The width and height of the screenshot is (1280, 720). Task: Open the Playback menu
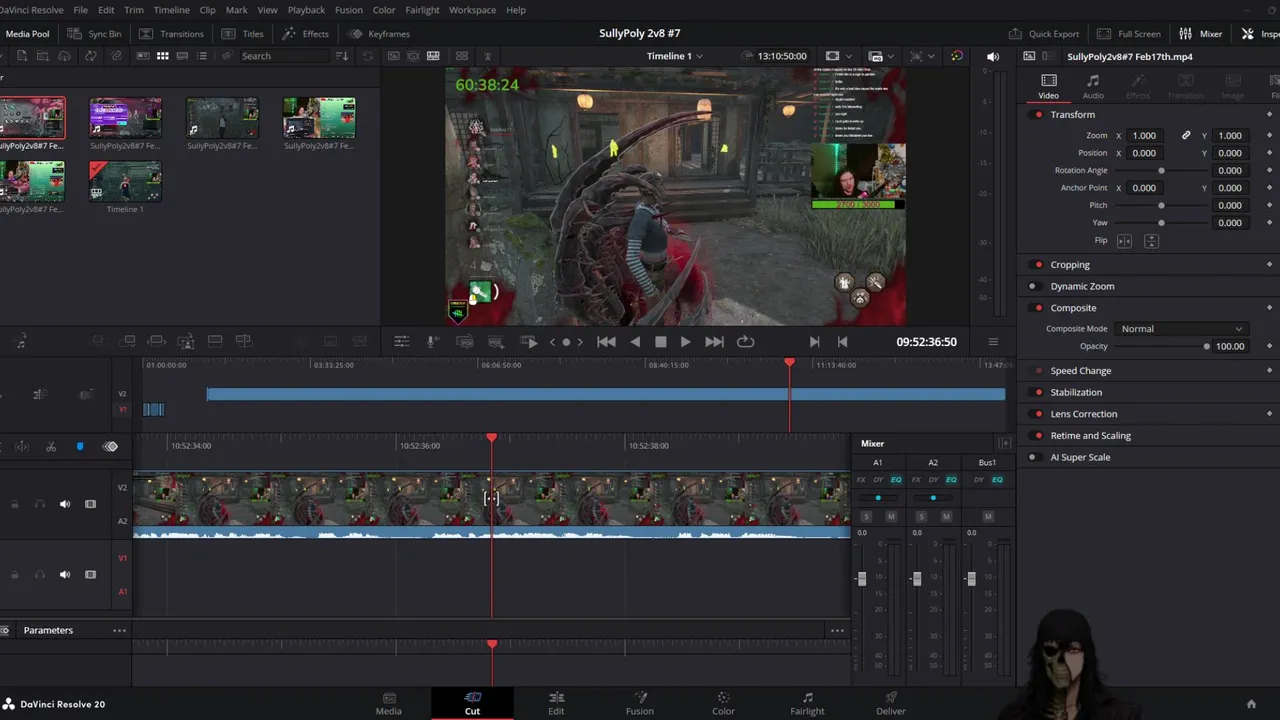point(306,10)
